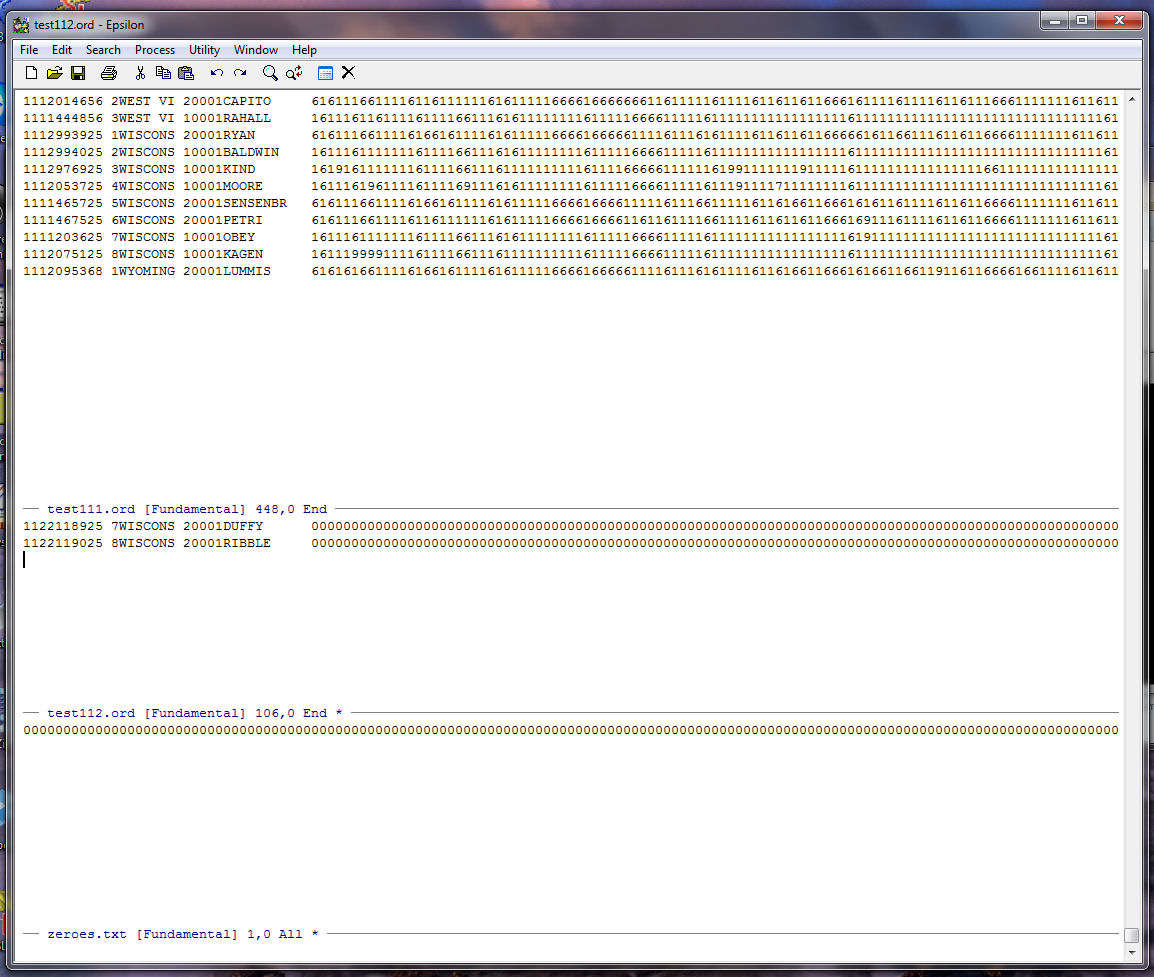Expand the Utility menu
The image size is (1154, 977).
tap(204, 50)
